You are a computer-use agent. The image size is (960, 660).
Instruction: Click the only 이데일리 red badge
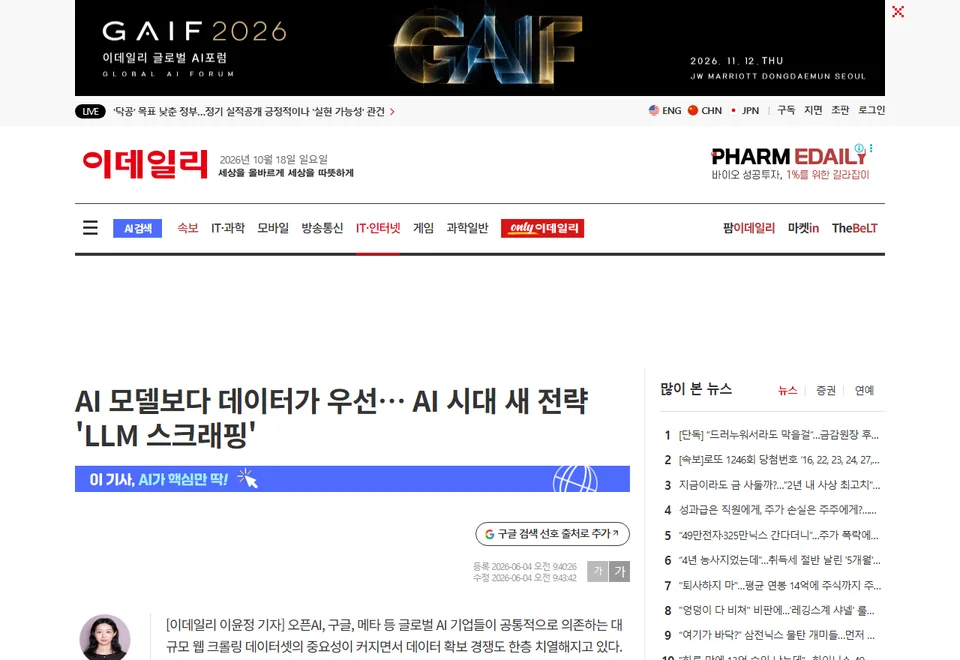(542, 228)
